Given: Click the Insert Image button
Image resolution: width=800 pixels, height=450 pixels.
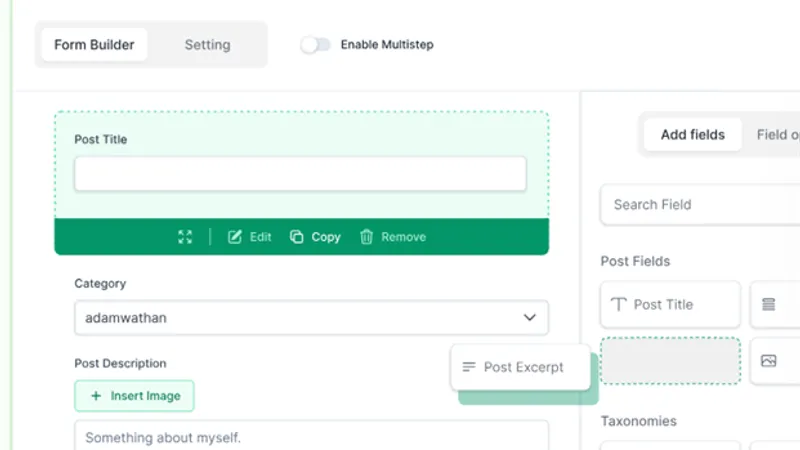Looking at the screenshot, I should 134,396.
